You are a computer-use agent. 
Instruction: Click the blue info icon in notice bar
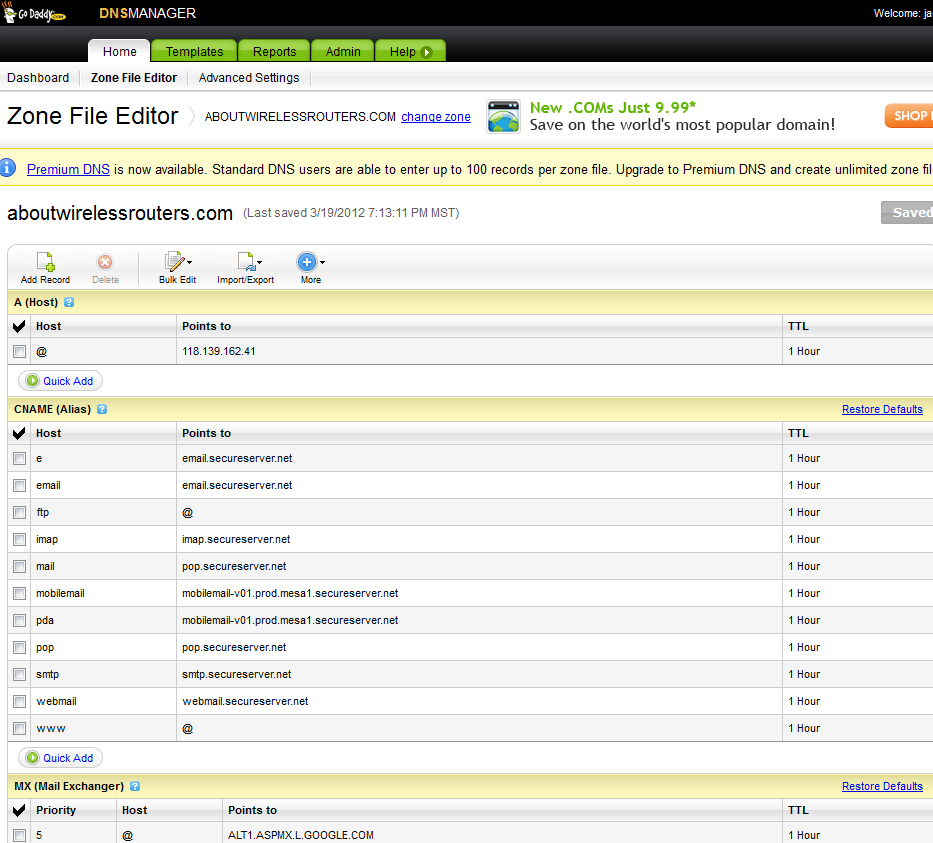click(x=8, y=168)
